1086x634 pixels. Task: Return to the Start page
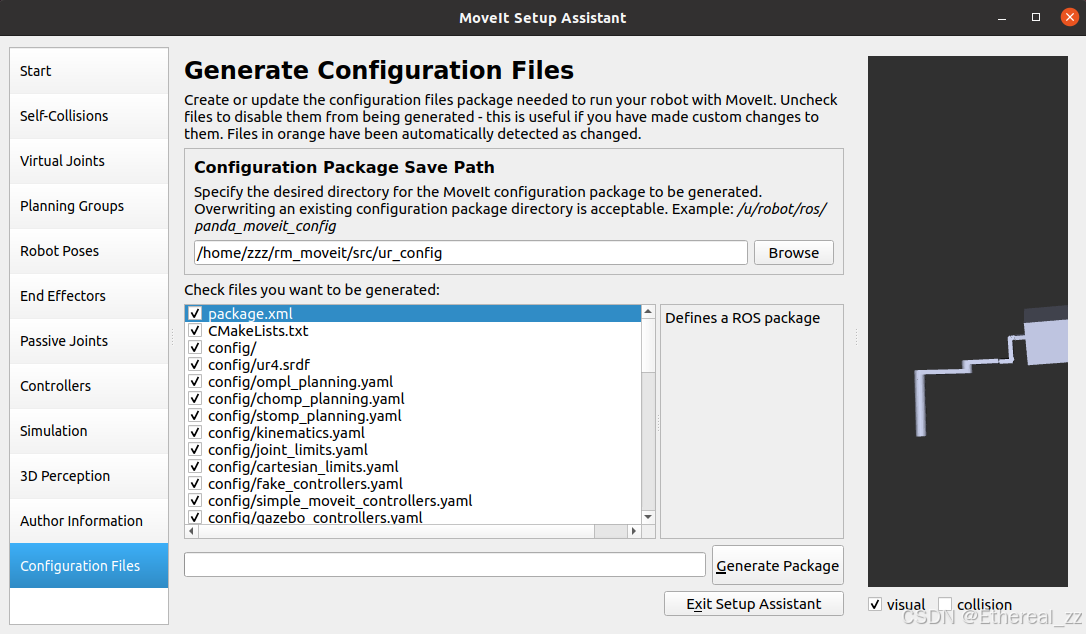coord(35,70)
